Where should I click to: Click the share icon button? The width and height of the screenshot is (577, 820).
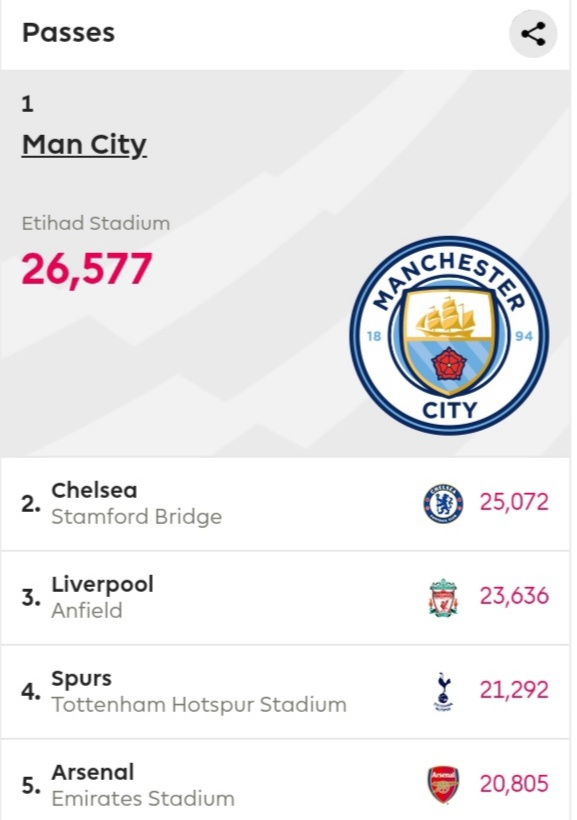coord(533,34)
